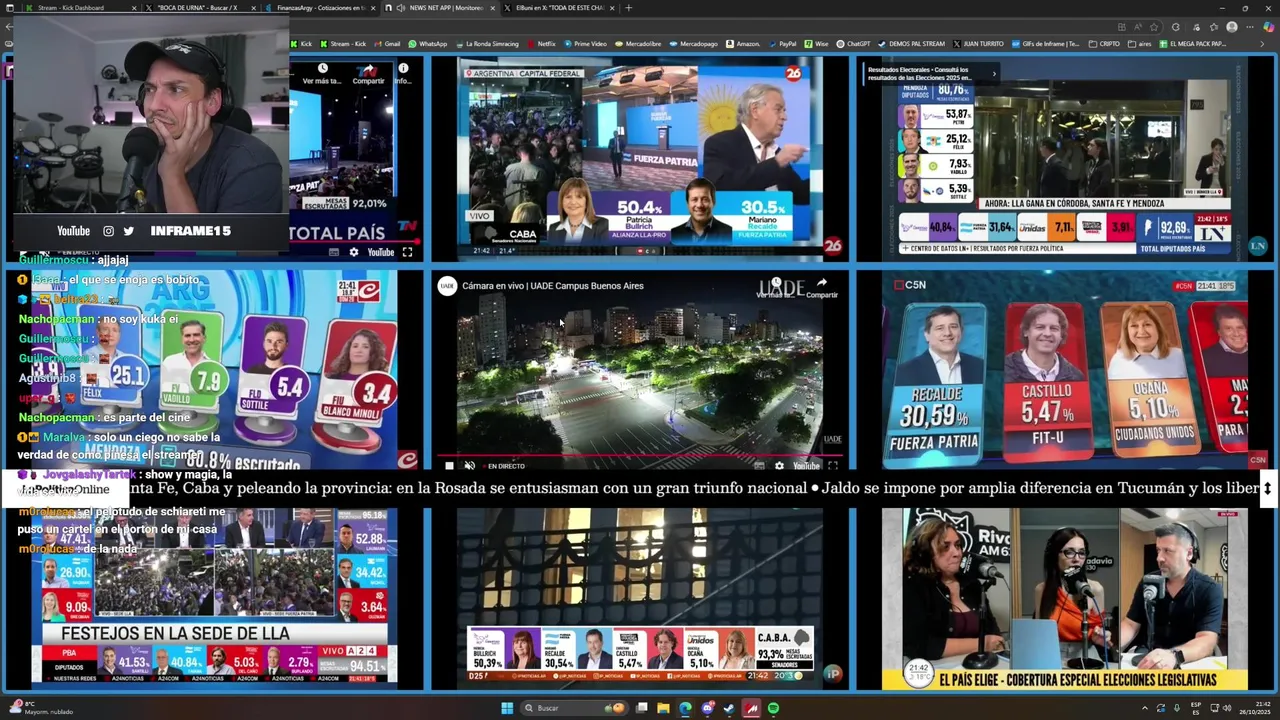Seek on the UADE stream progress bar

(x=640, y=455)
